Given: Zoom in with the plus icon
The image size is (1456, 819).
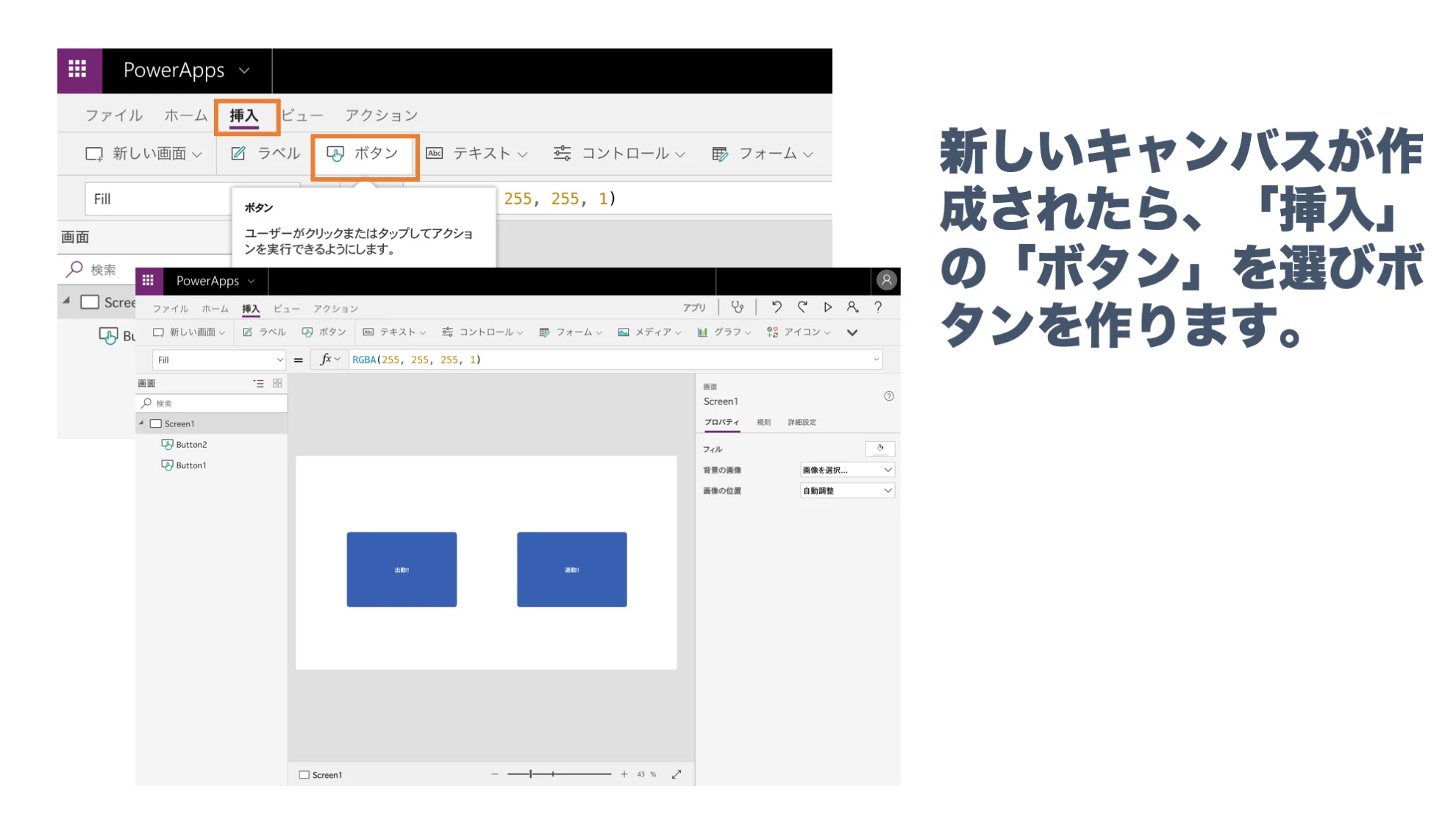Looking at the screenshot, I should [x=624, y=774].
